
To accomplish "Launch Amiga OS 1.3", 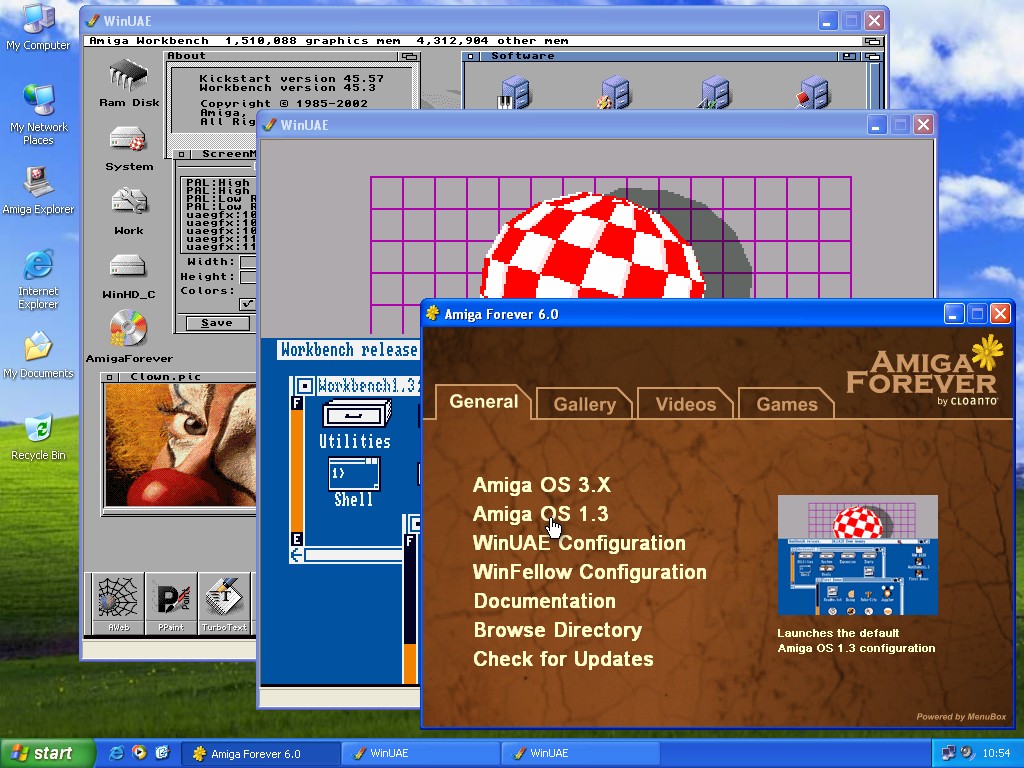I will (540, 514).
